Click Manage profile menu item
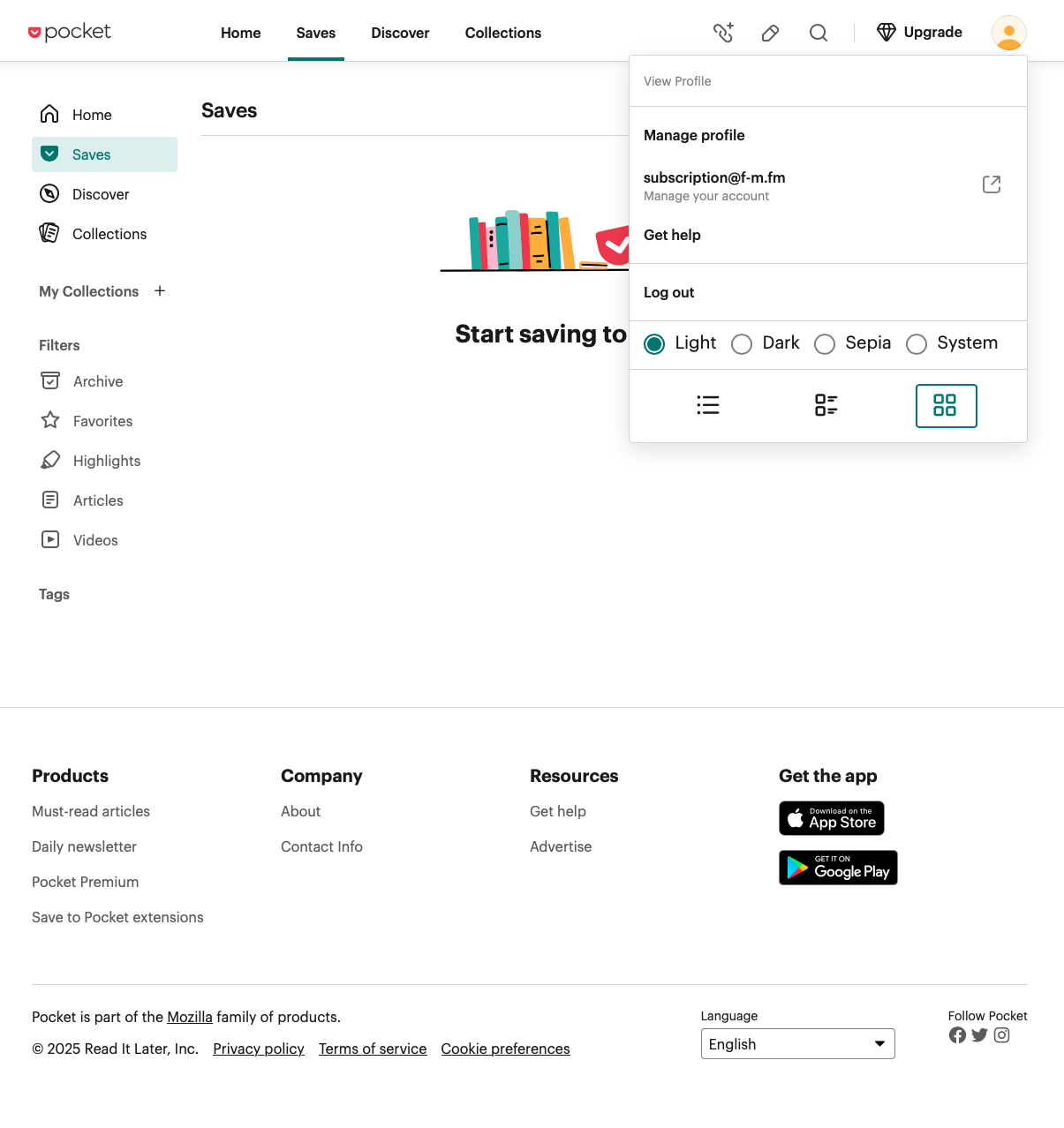This screenshot has height=1128, width=1064. 694,135
